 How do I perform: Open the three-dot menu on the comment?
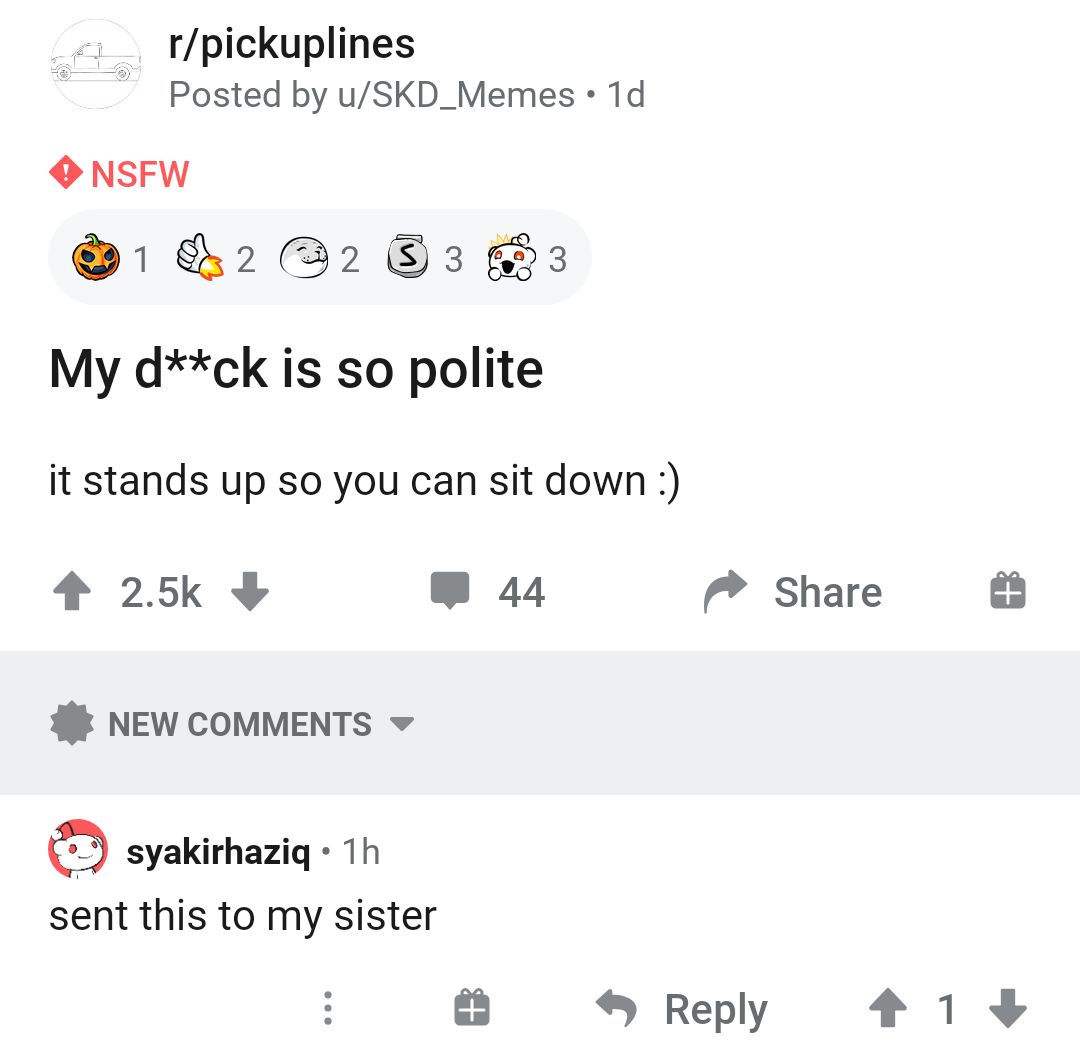327,1009
